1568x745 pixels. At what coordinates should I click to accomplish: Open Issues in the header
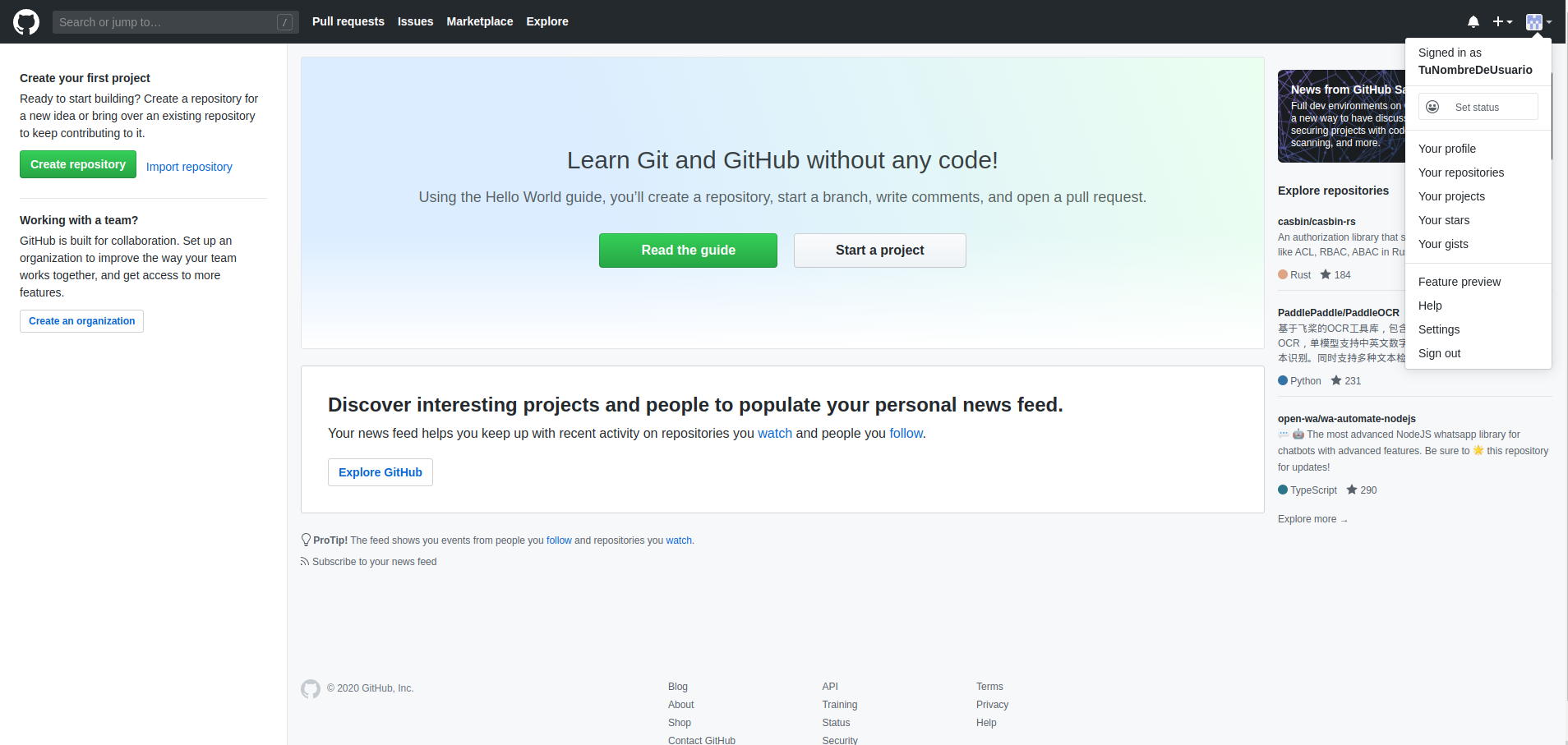[415, 21]
